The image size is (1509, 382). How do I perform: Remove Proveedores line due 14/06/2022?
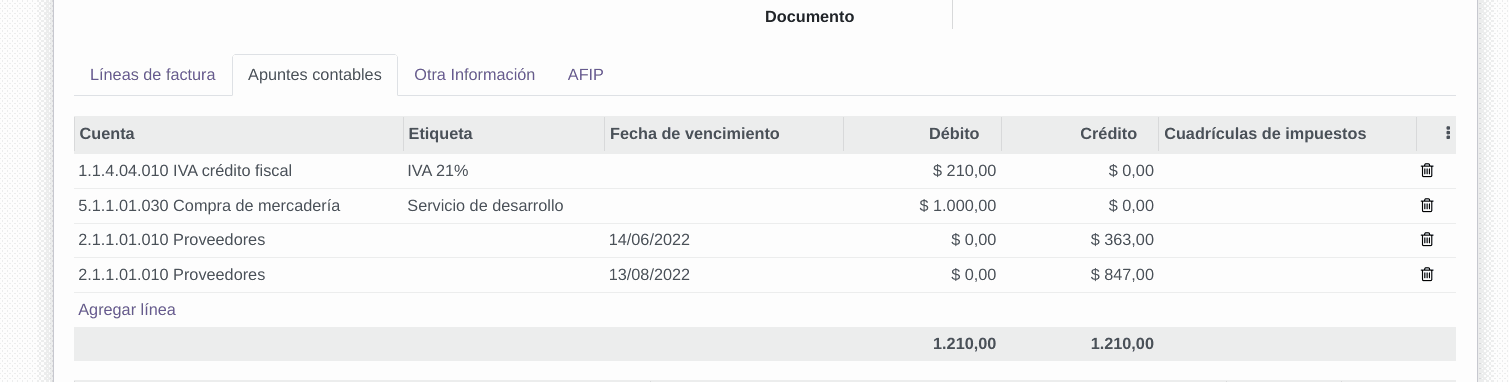[x=1427, y=240]
